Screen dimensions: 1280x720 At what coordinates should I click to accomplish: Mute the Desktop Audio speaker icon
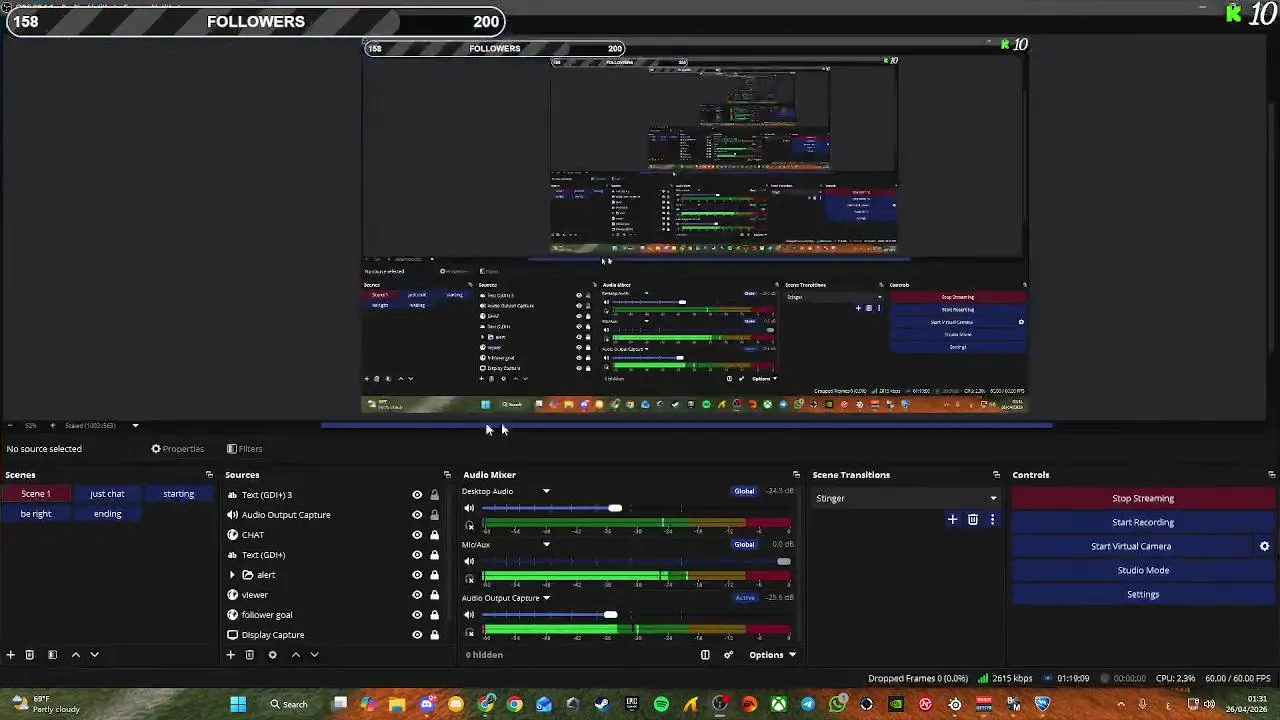tap(469, 509)
